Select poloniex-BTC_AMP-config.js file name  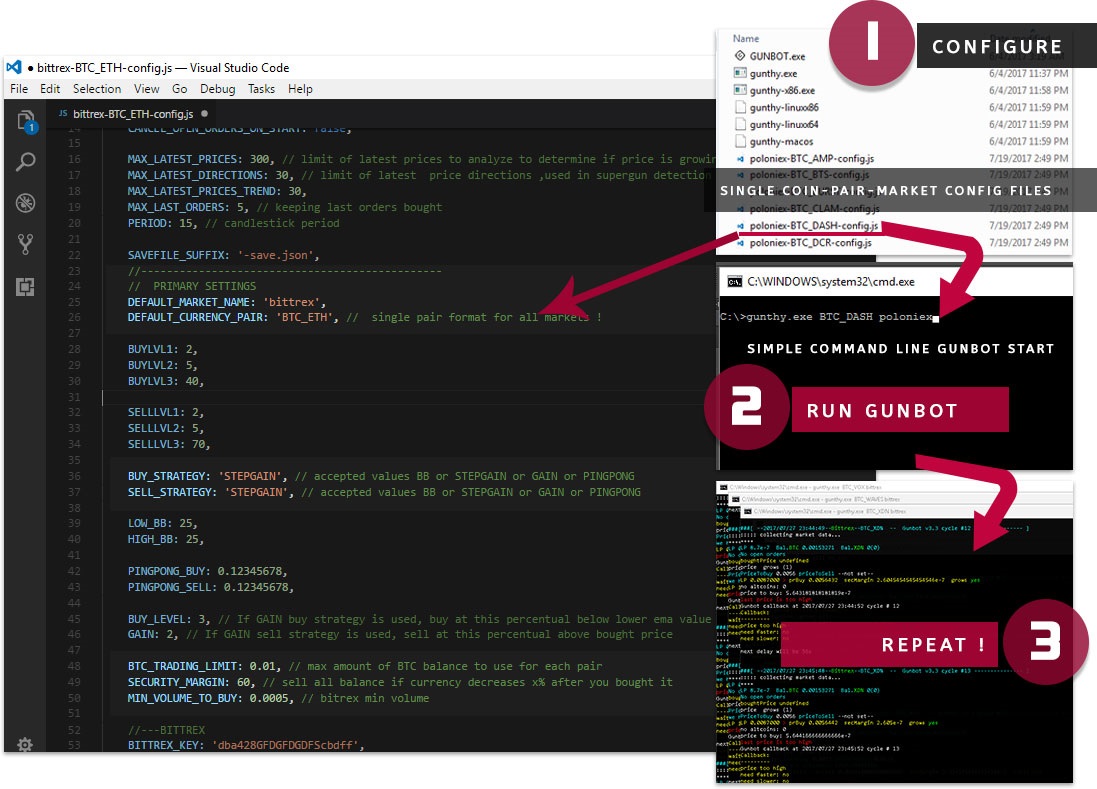click(812, 159)
